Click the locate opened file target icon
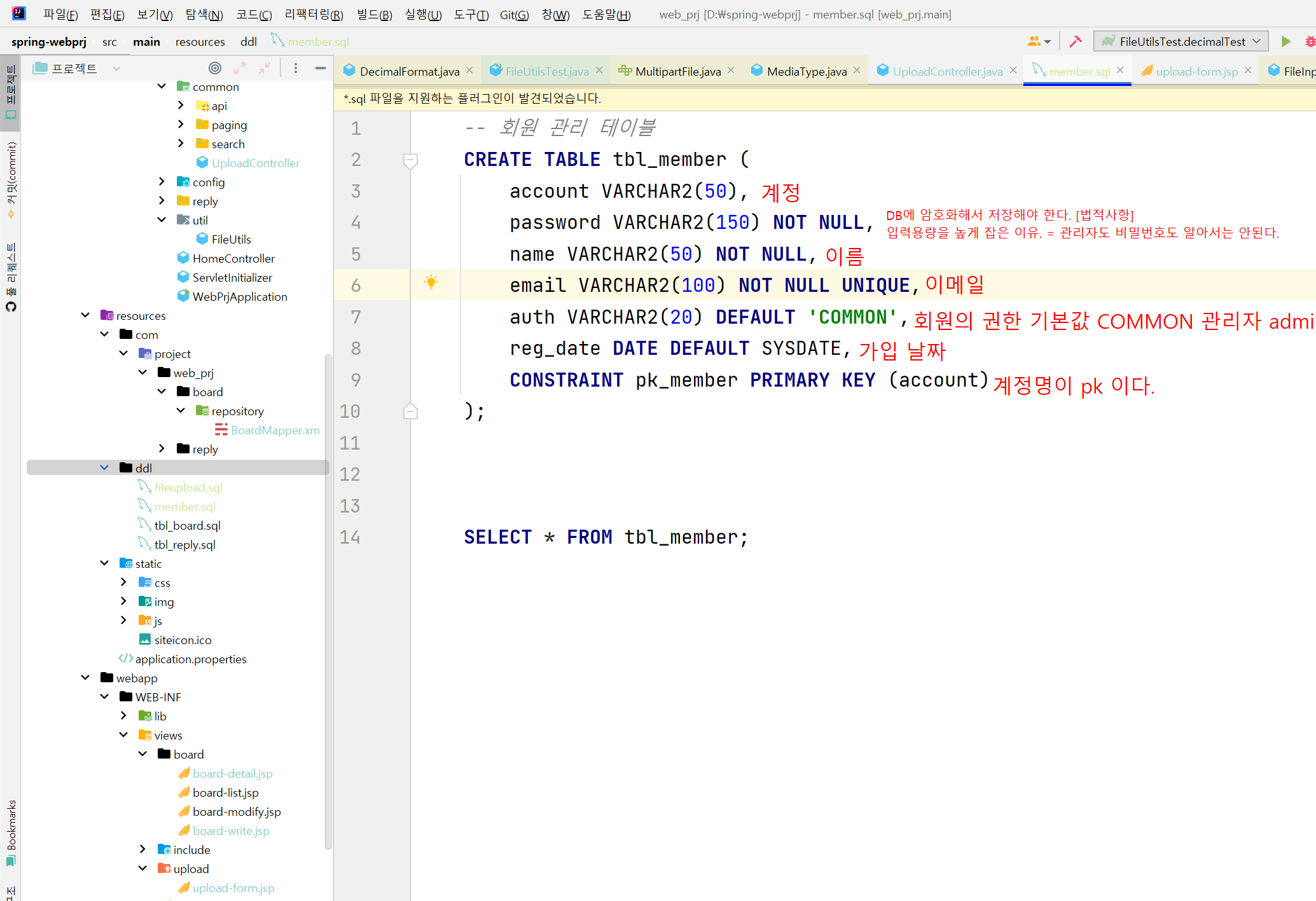1316x901 pixels. (x=215, y=68)
